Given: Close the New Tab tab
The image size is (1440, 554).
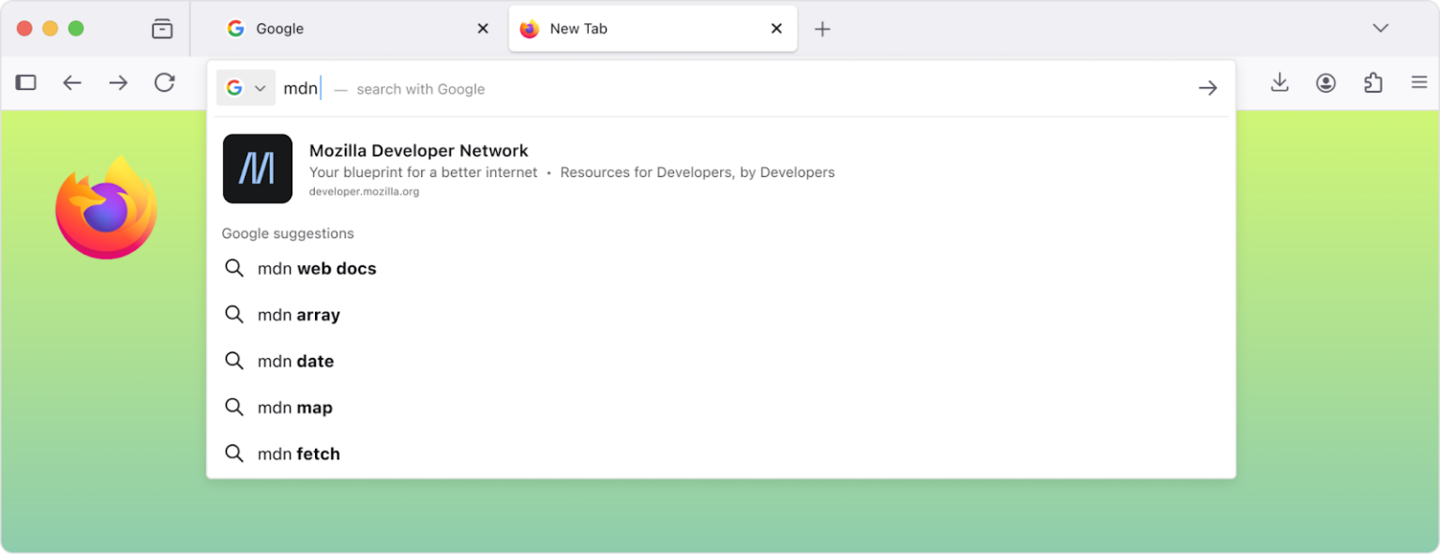Looking at the screenshot, I should (x=776, y=29).
